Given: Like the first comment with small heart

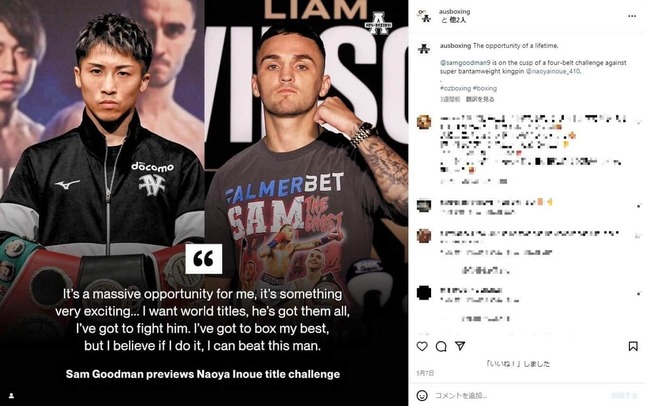Looking at the screenshot, I should tap(638, 122).
